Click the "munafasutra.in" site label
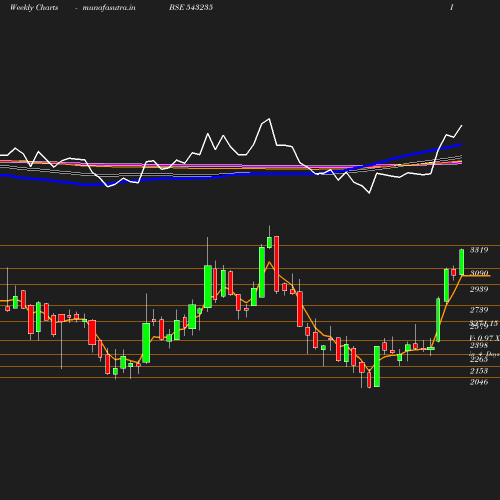500x500 pixels. tap(109, 7)
